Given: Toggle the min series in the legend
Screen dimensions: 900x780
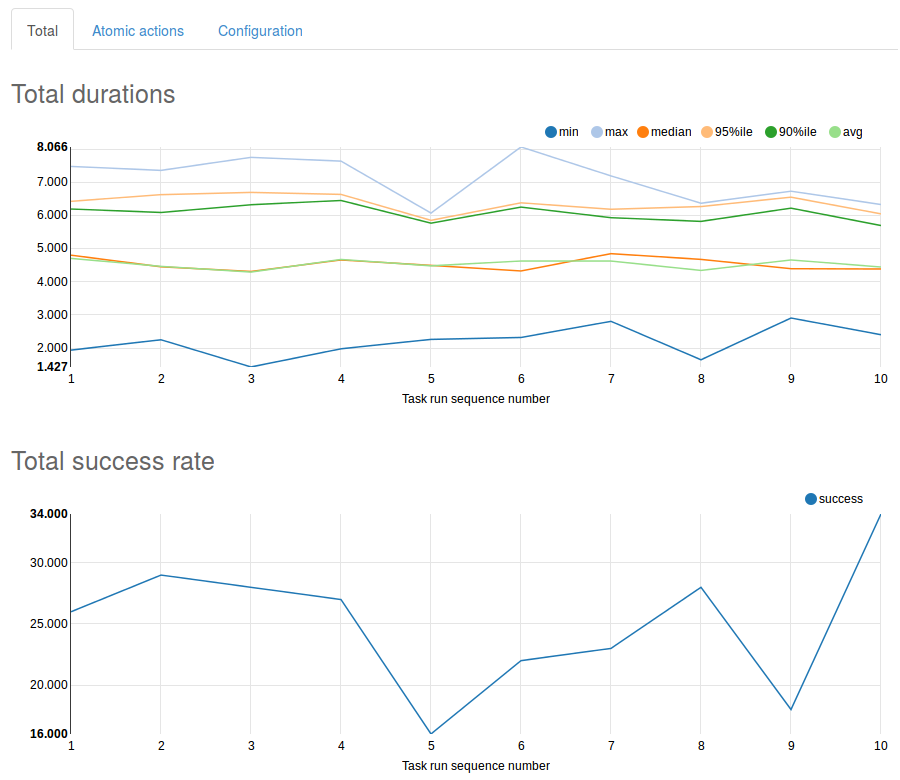Looking at the screenshot, I should pos(570,131).
